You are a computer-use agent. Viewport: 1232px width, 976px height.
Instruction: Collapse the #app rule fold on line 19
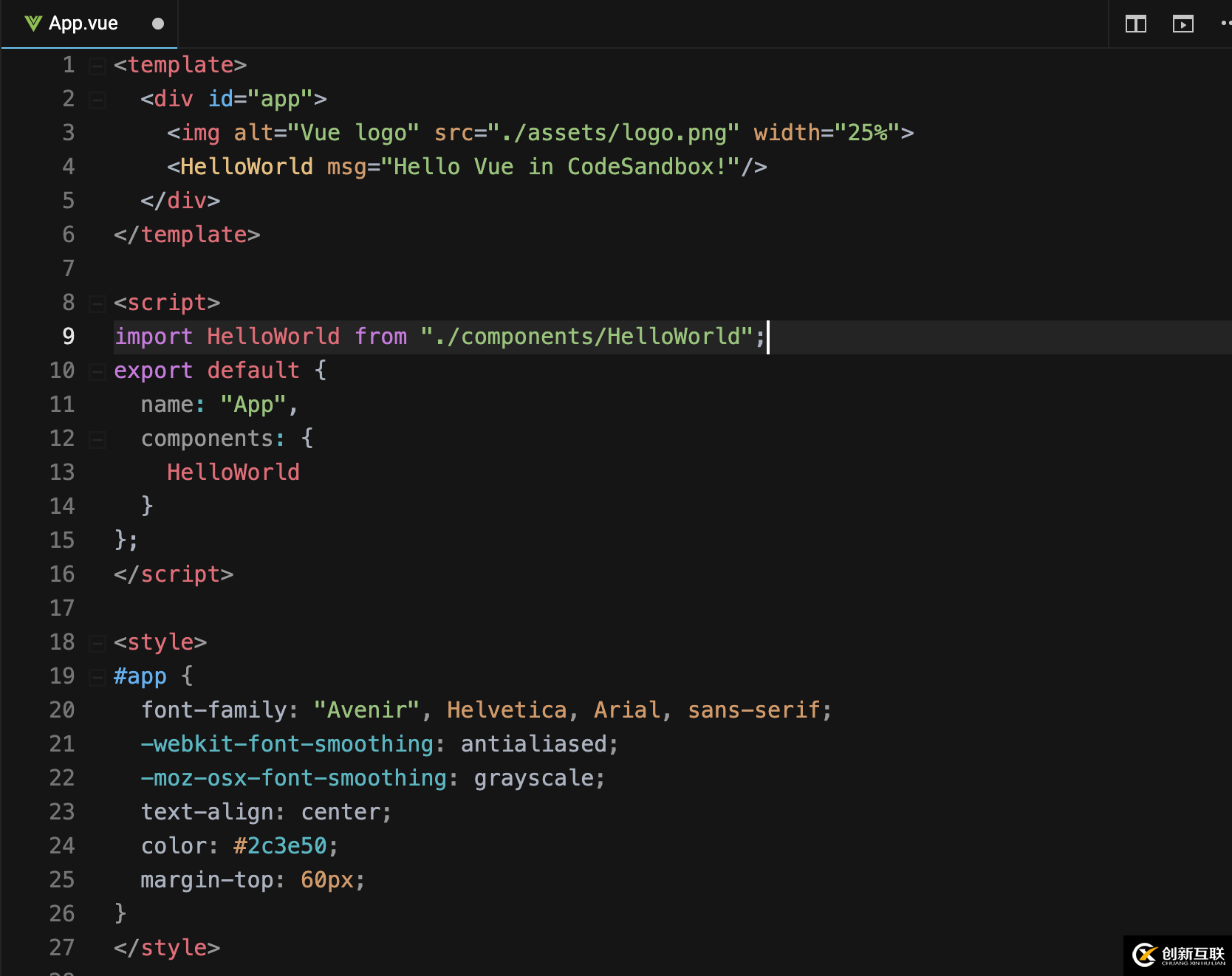[97, 678]
